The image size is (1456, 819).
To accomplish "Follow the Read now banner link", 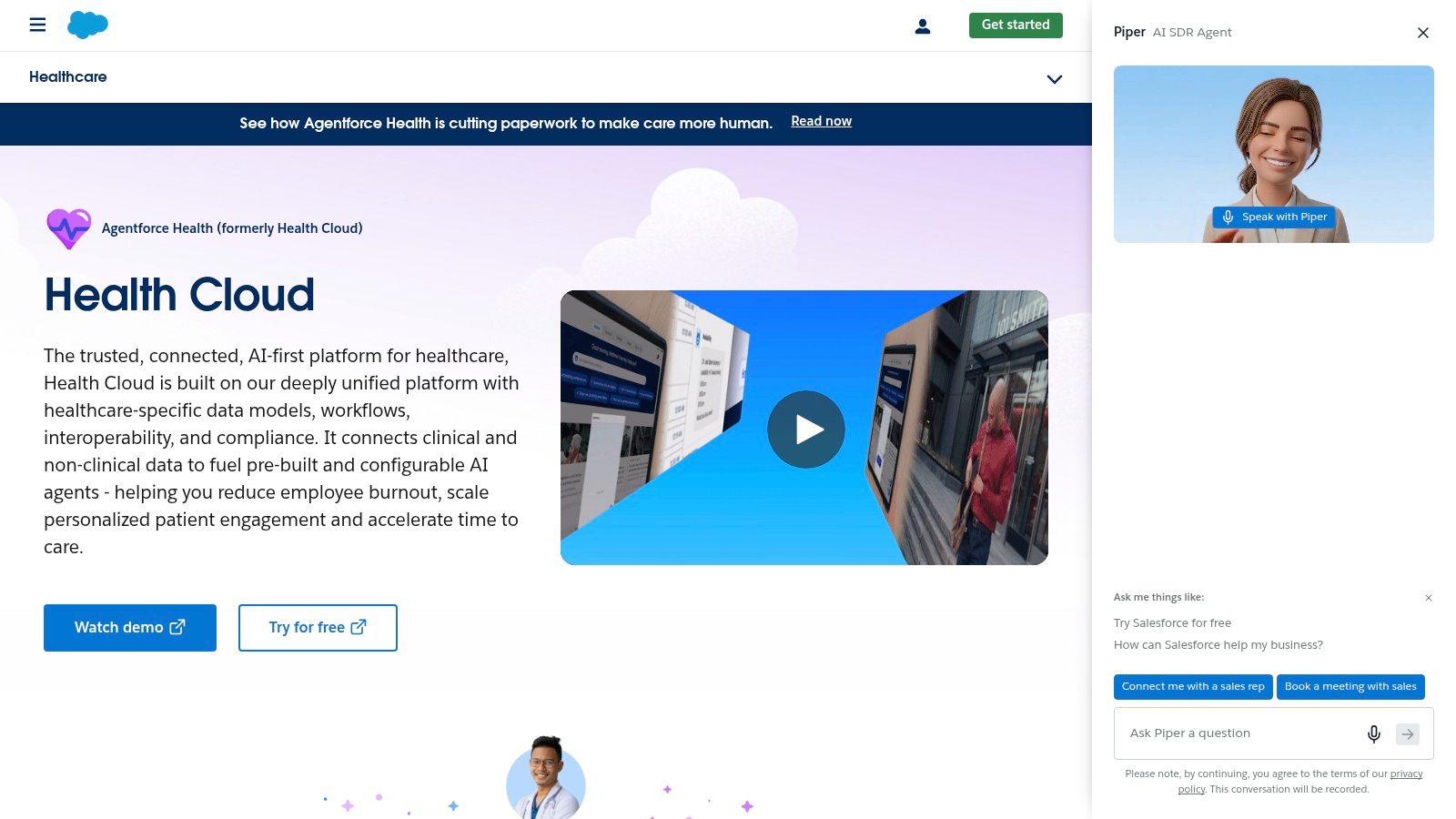I will [821, 121].
